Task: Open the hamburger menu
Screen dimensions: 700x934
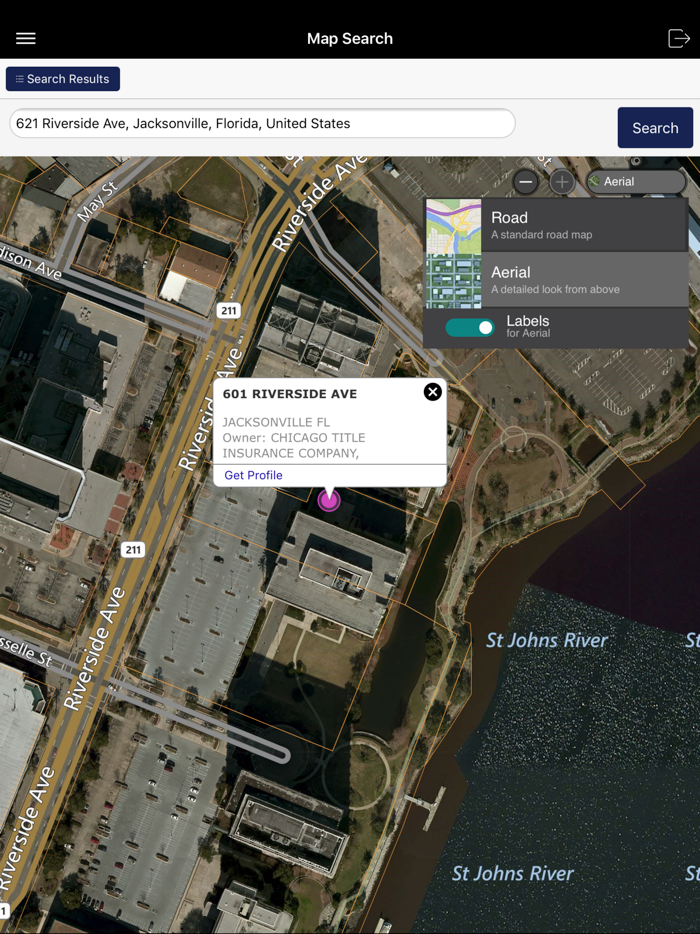Action: pos(26,38)
